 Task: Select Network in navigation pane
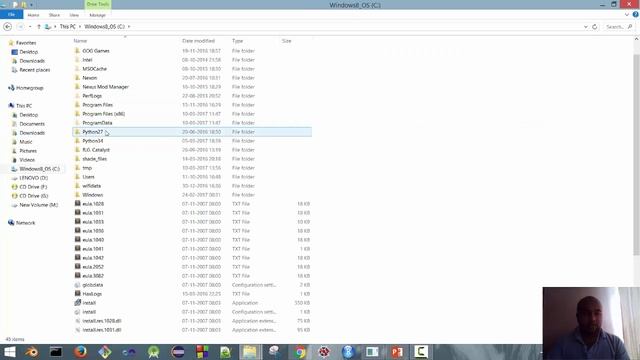coord(25,223)
